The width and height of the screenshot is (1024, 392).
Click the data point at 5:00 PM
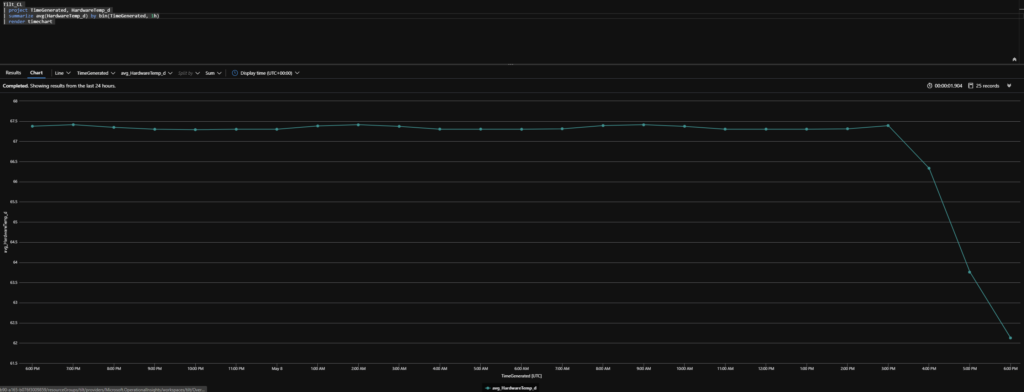969,272
